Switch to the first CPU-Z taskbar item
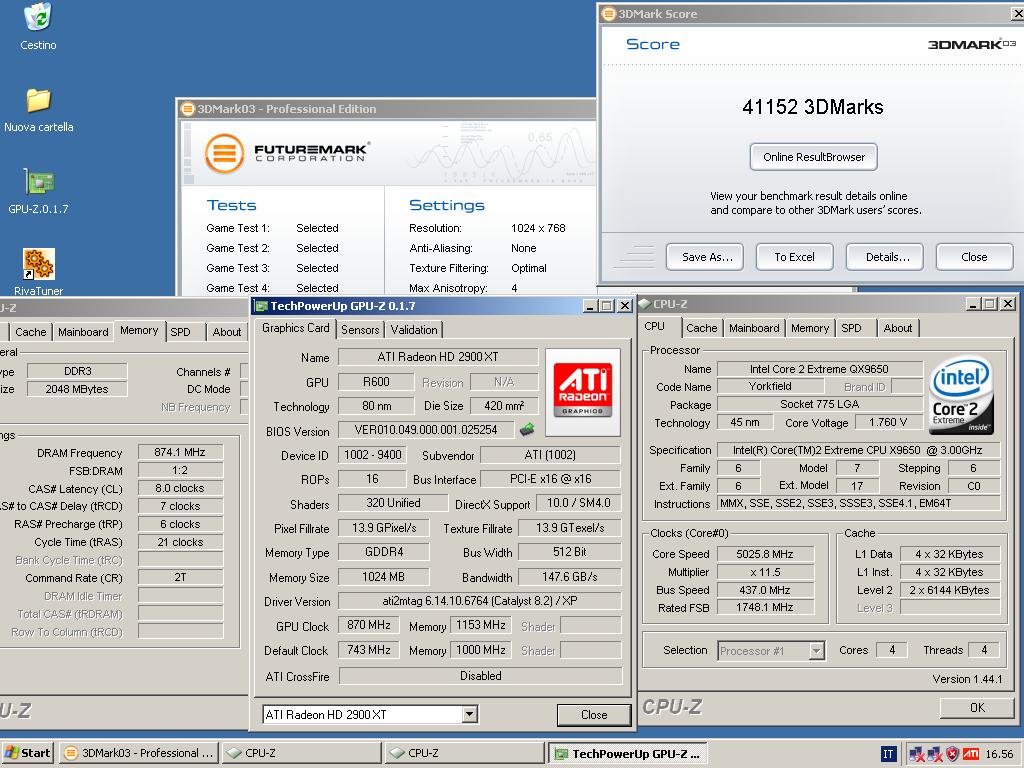 click(x=302, y=753)
